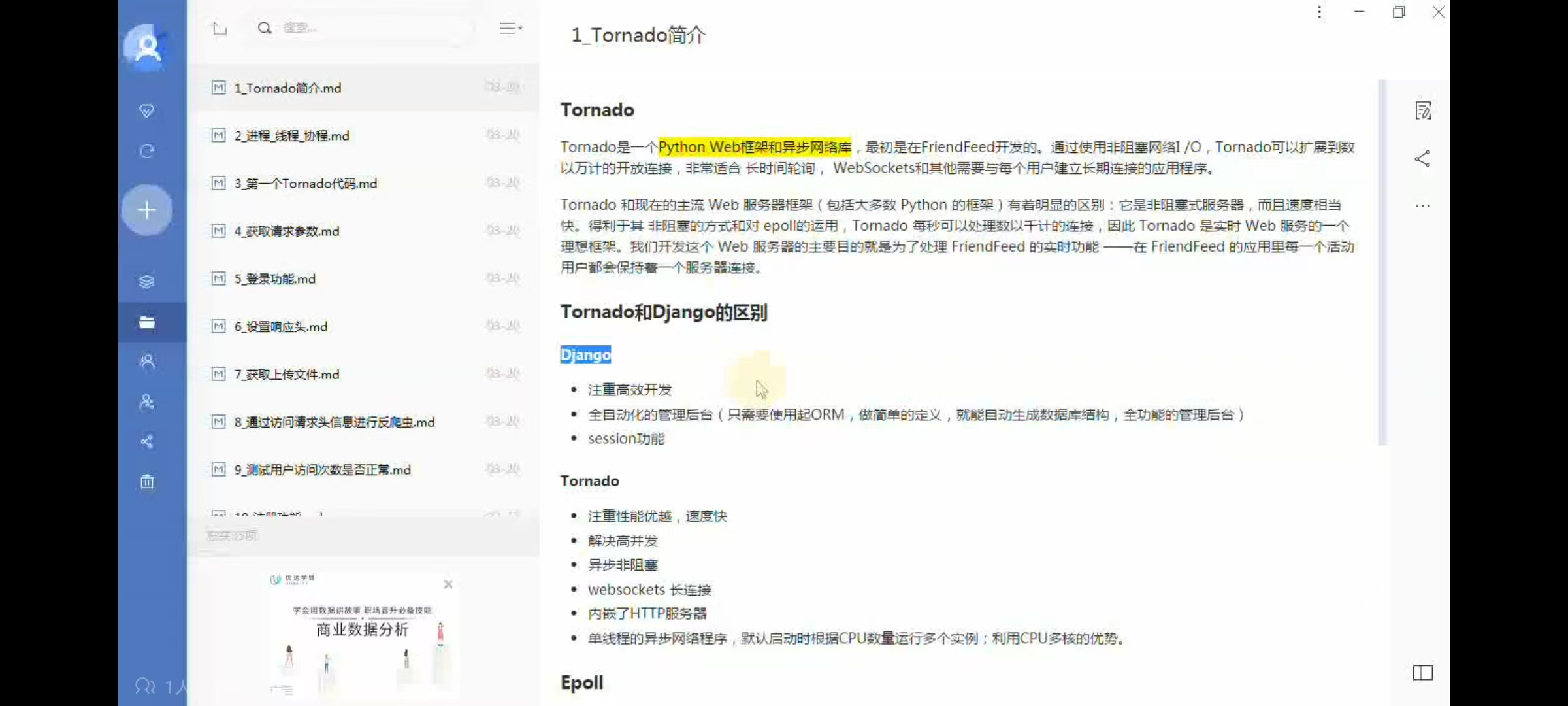1568x706 pixels.
Task: Click the blue plus new-note button
Action: click(x=147, y=210)
